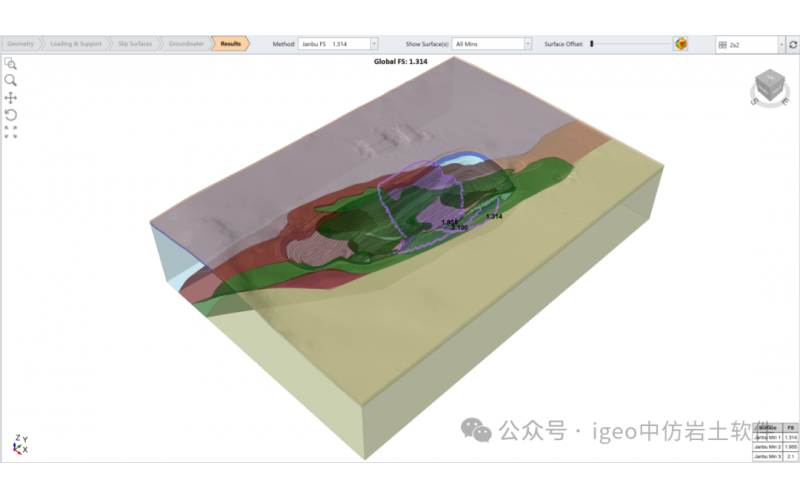The height and width of the screenshot is (500, 800).
Task: Switch to the Groundwater tab
Action: [188, 44]
